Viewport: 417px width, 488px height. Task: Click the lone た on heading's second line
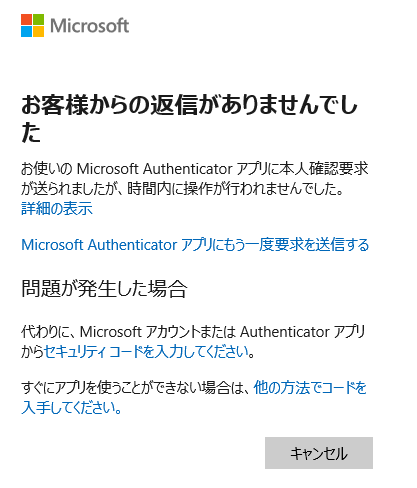pyautogui.click(x=31, y=133)
